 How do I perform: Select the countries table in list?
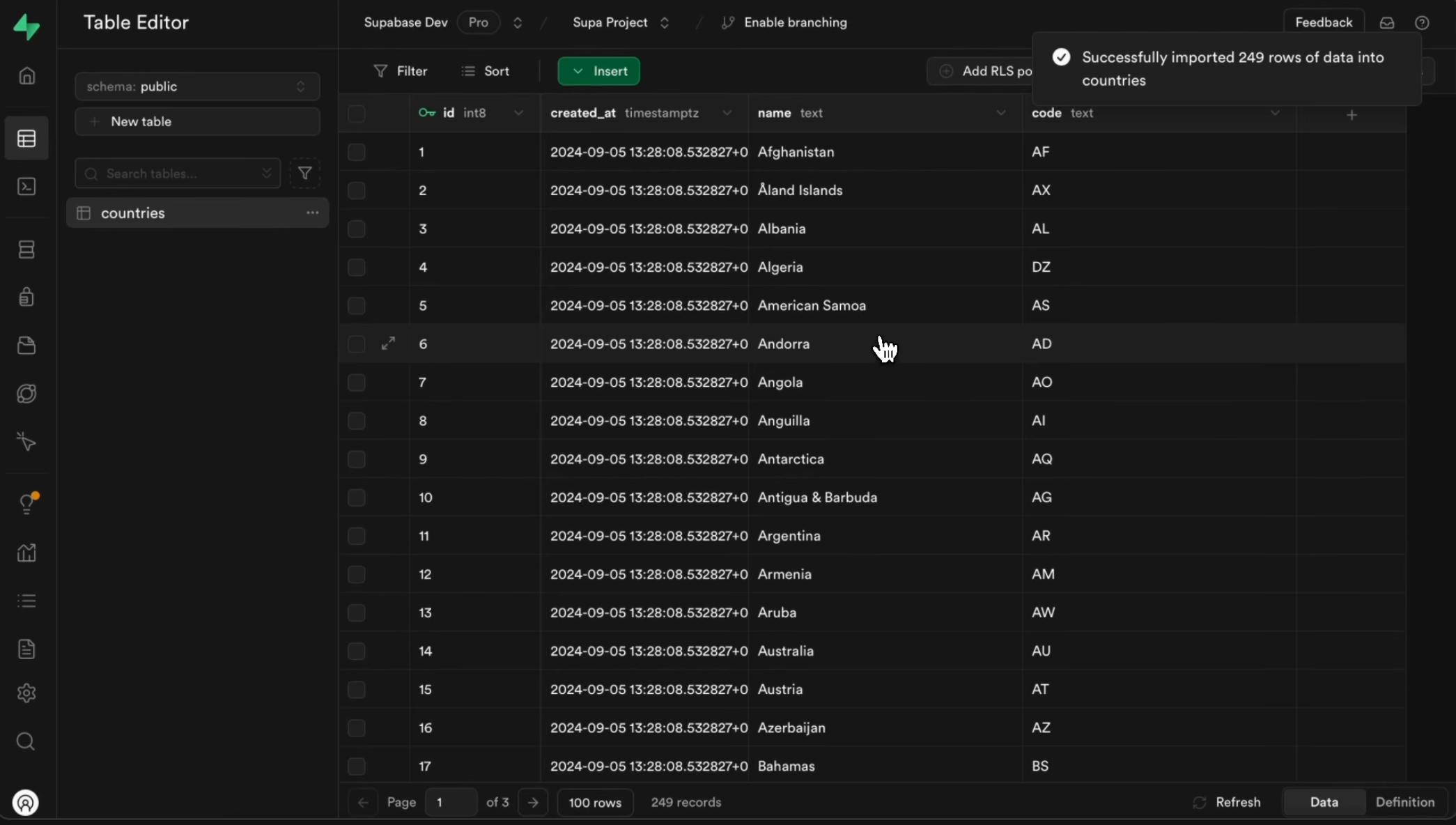pyautogui.click(x=132, y=213)
